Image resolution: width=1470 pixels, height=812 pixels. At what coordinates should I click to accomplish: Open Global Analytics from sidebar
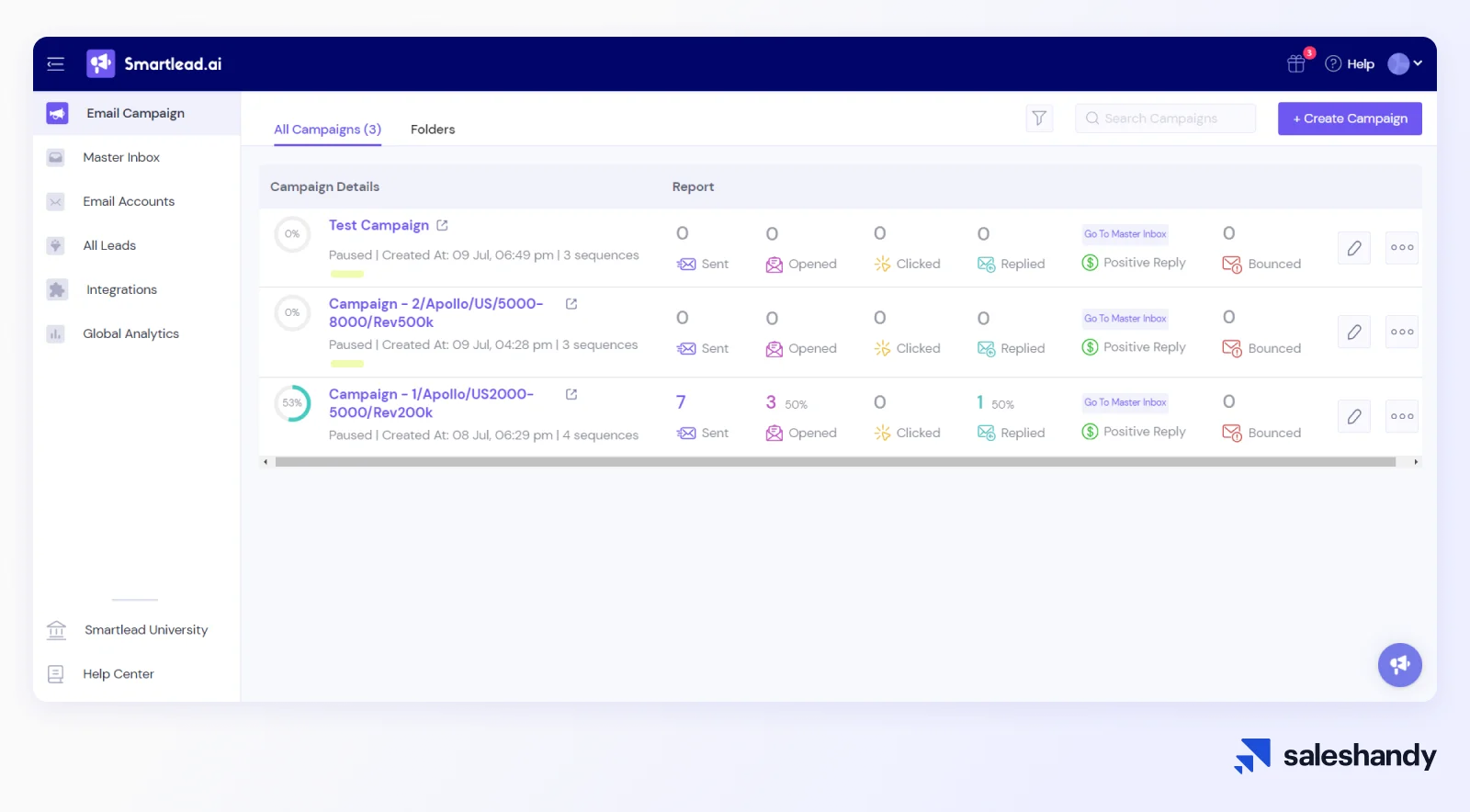pyautogui.click(x=130, y=333)
